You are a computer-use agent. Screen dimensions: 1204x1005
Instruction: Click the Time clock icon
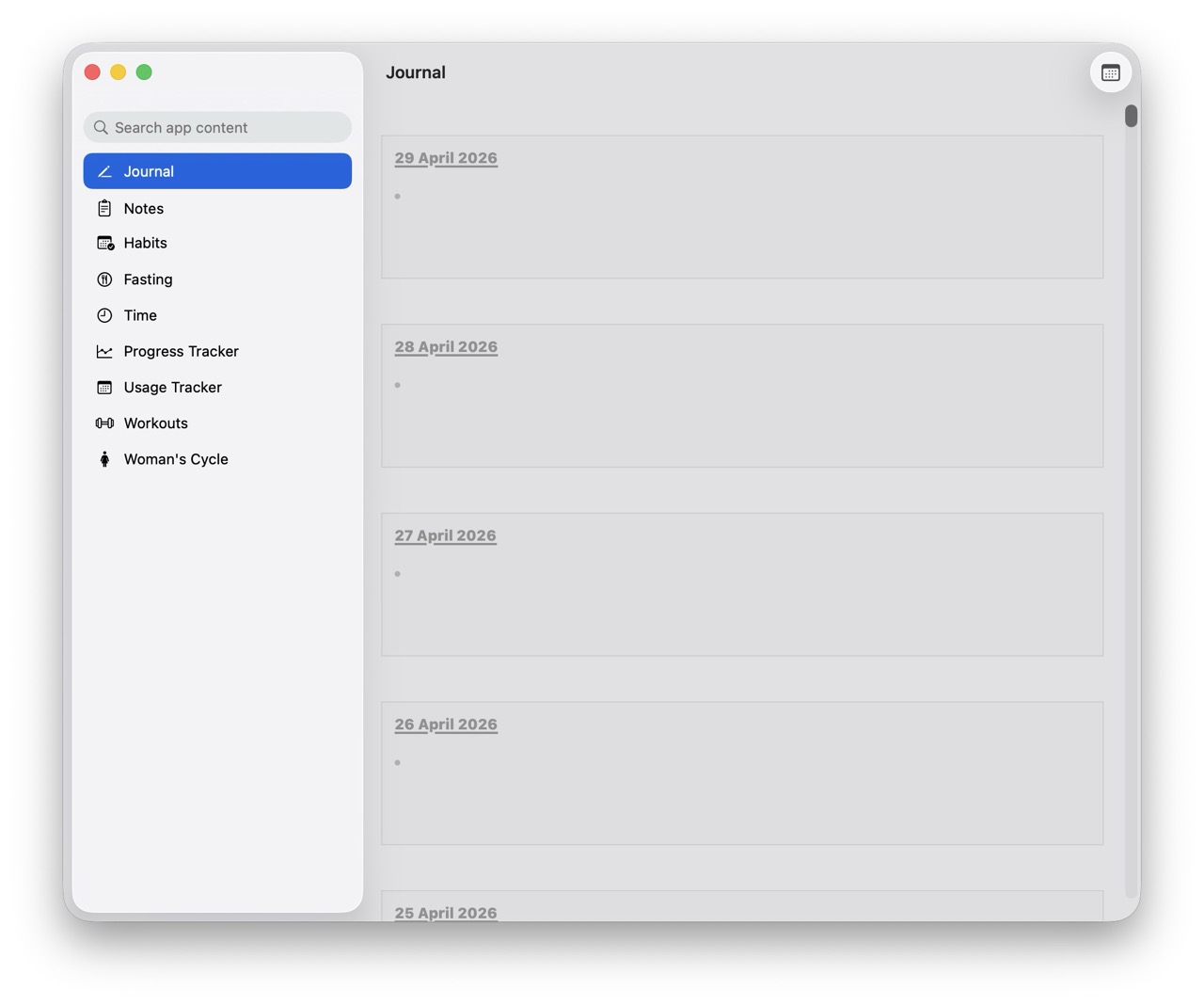104,315
